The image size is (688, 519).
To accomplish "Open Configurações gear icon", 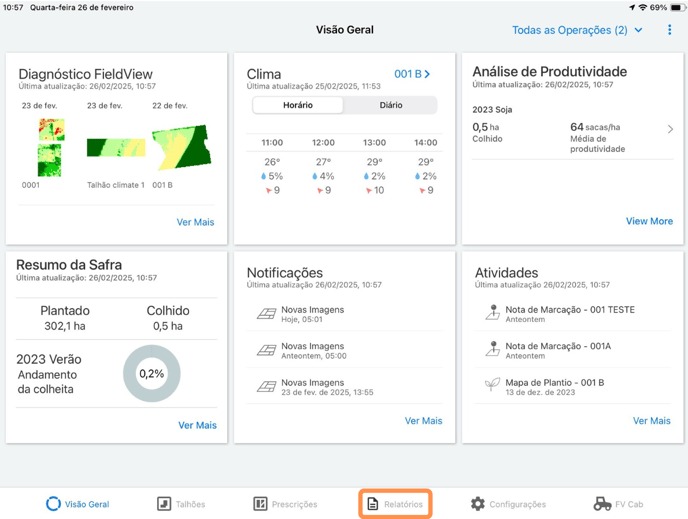I will 478,504.
